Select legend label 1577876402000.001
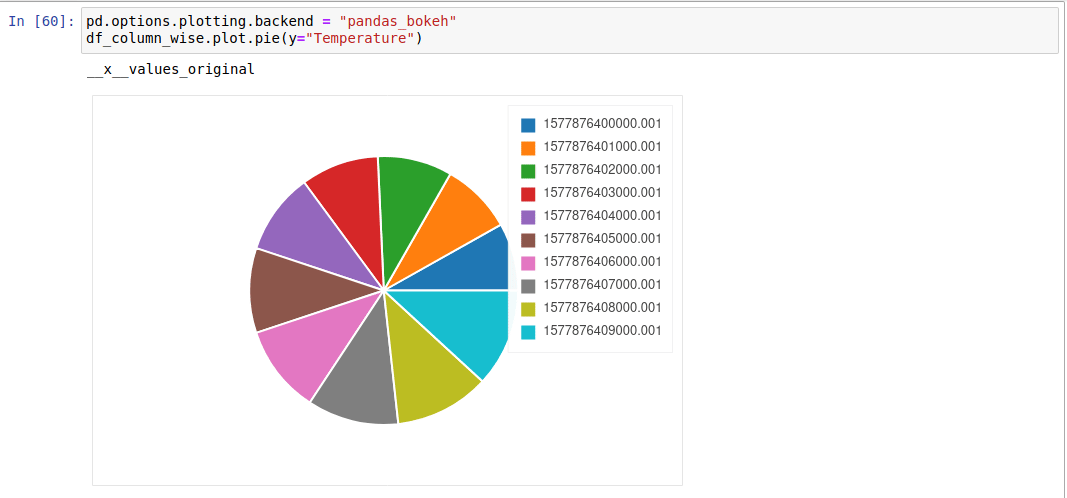 pyautogui.click(x=602, y=169)
